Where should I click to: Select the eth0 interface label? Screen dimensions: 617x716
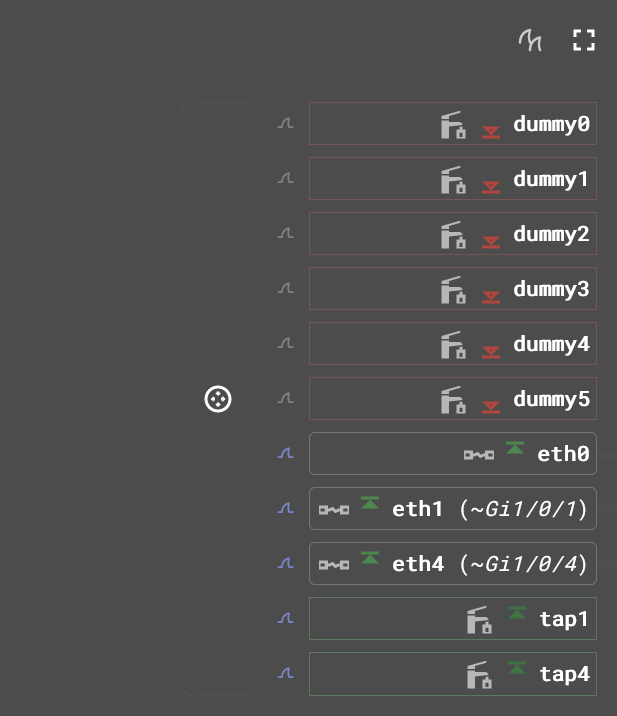coord(563,454)
